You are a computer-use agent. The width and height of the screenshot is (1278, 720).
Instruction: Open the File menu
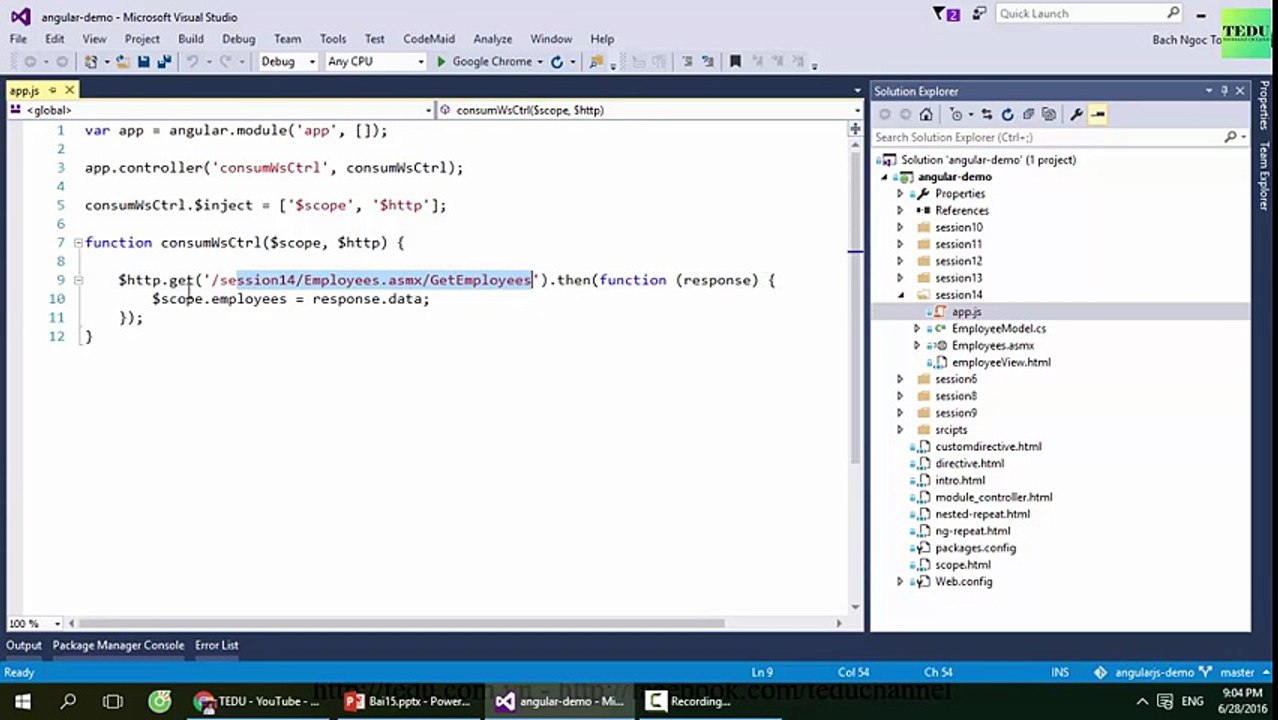pos(18,39)
